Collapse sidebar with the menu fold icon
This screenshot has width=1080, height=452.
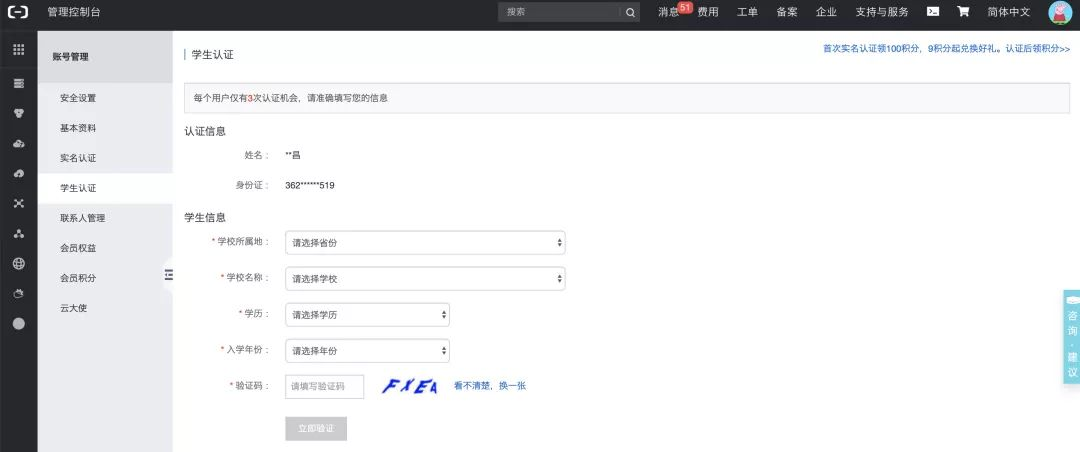(169, 275)
